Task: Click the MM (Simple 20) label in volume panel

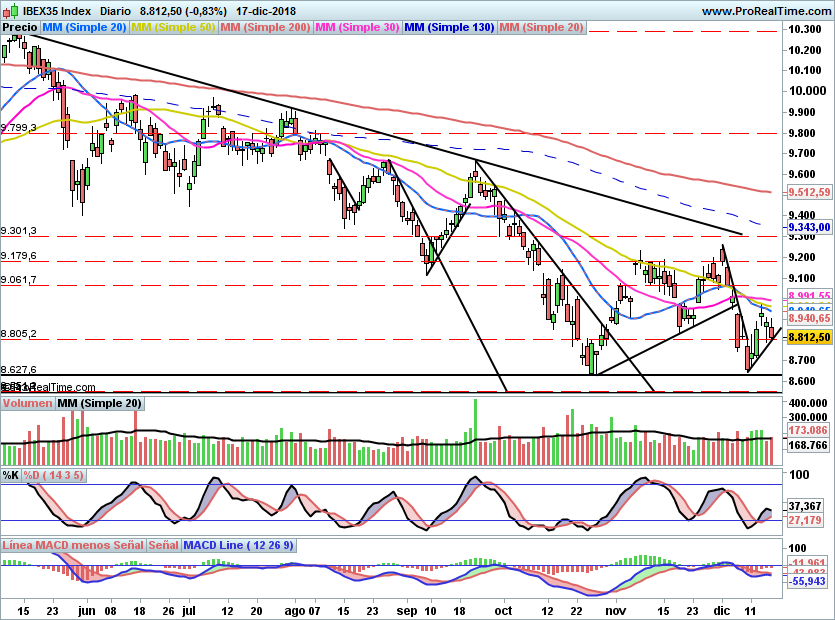Action: tap(99, 403)
